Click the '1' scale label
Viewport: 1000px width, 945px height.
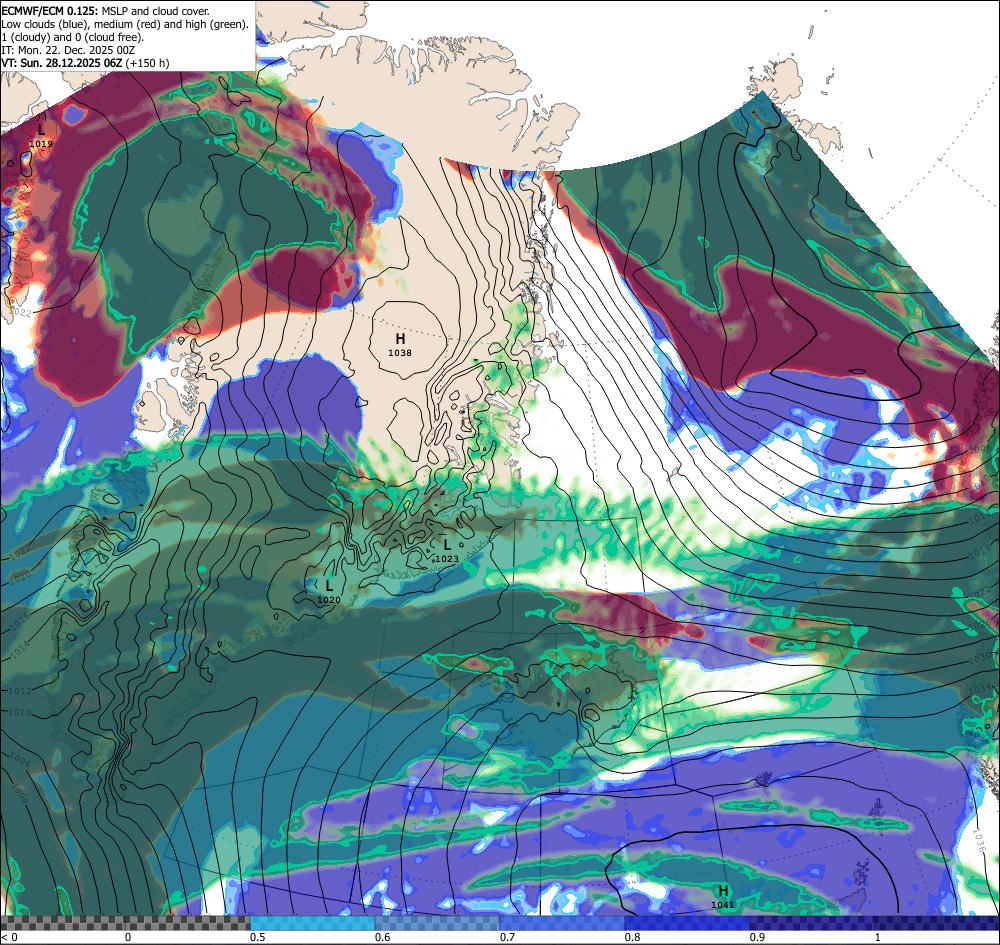coord(878,937)
